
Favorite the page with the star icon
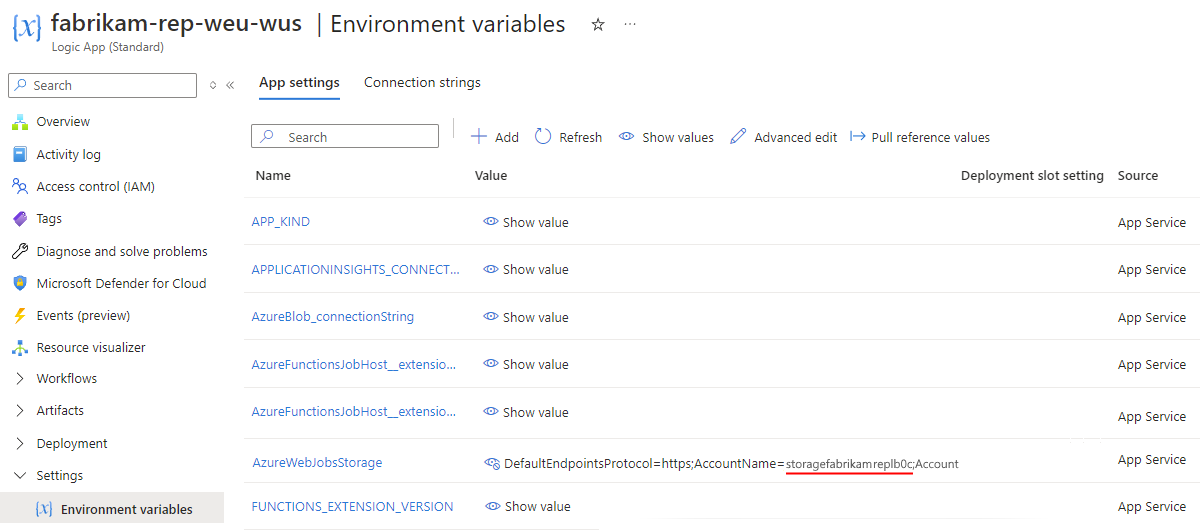tap(598, 25)
